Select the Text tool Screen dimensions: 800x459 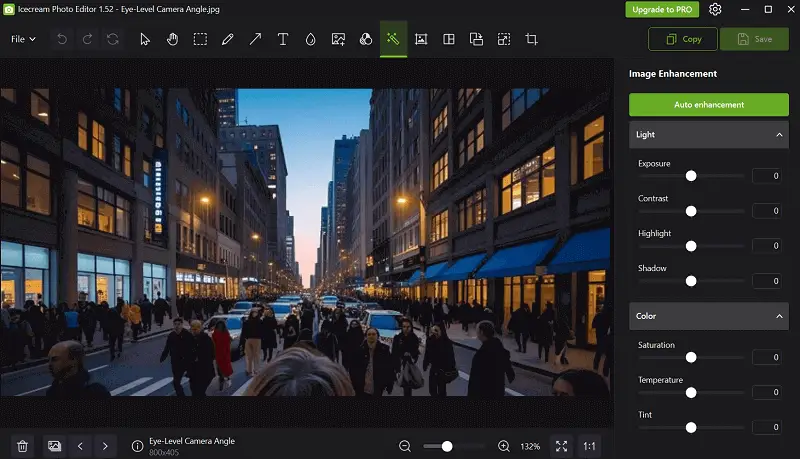tap(283, 39)
